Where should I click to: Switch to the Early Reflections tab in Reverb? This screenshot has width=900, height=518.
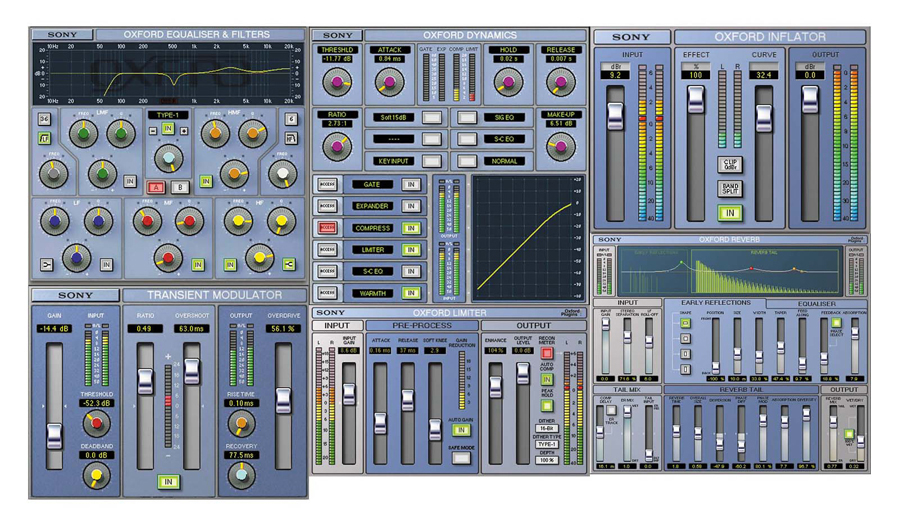click(x=715, y=303)
